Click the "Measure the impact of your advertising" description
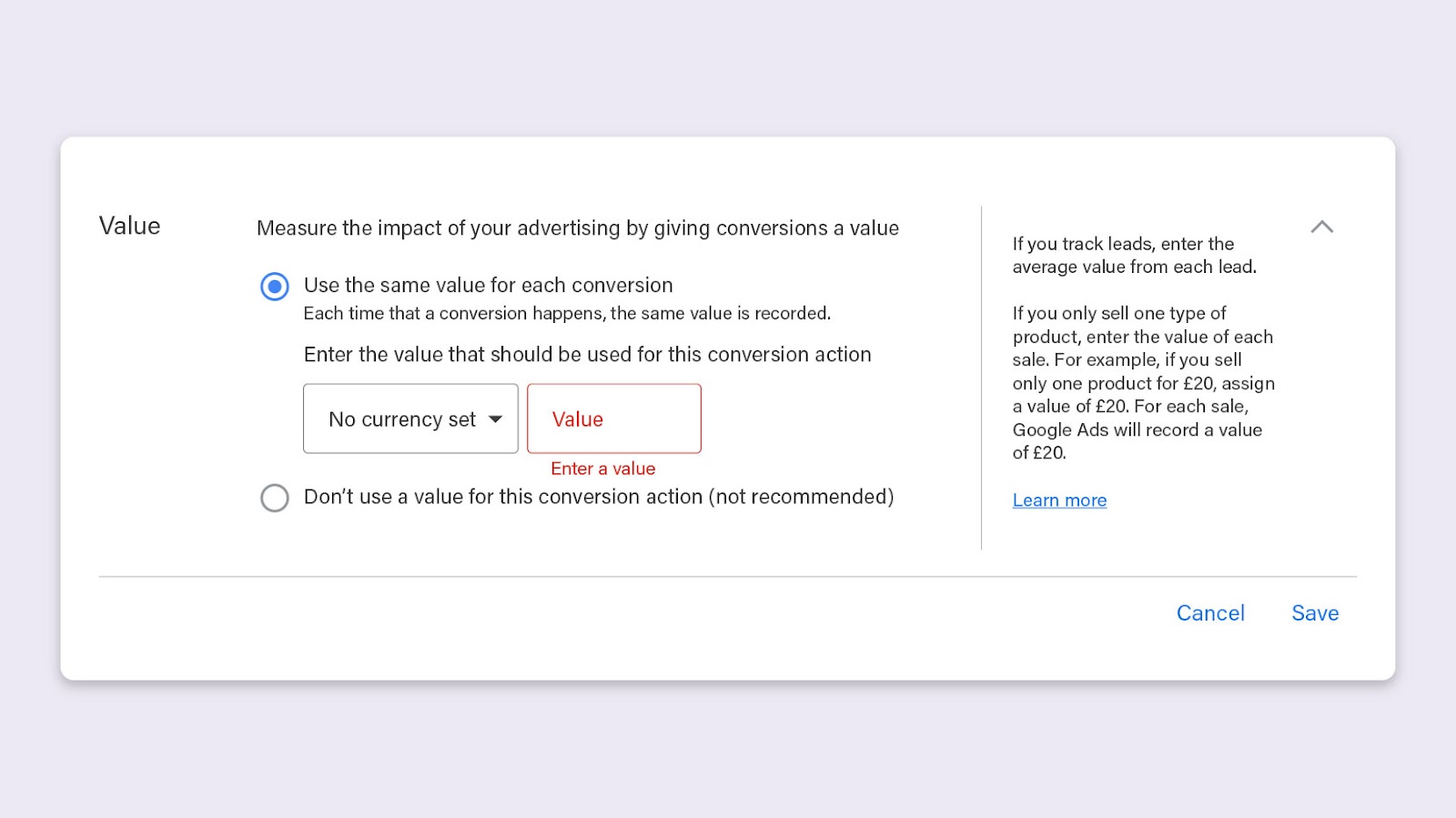The width and height of the screenshot is (1456, 818). [x=577, y=228]
